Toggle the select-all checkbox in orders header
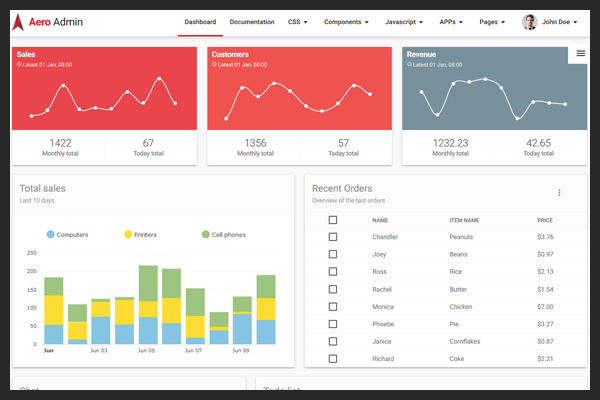The width and height of the screenshot is (600, 400). click(333, 220)
